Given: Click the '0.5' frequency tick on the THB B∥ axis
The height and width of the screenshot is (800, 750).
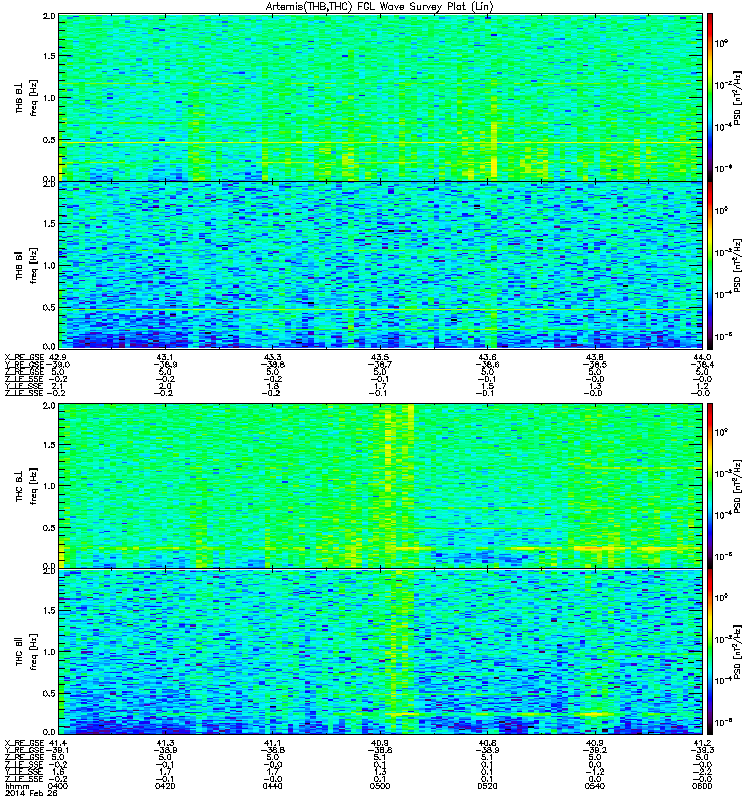Looking at the screenshot, I should pyautogui.click(x=49, y=307).
